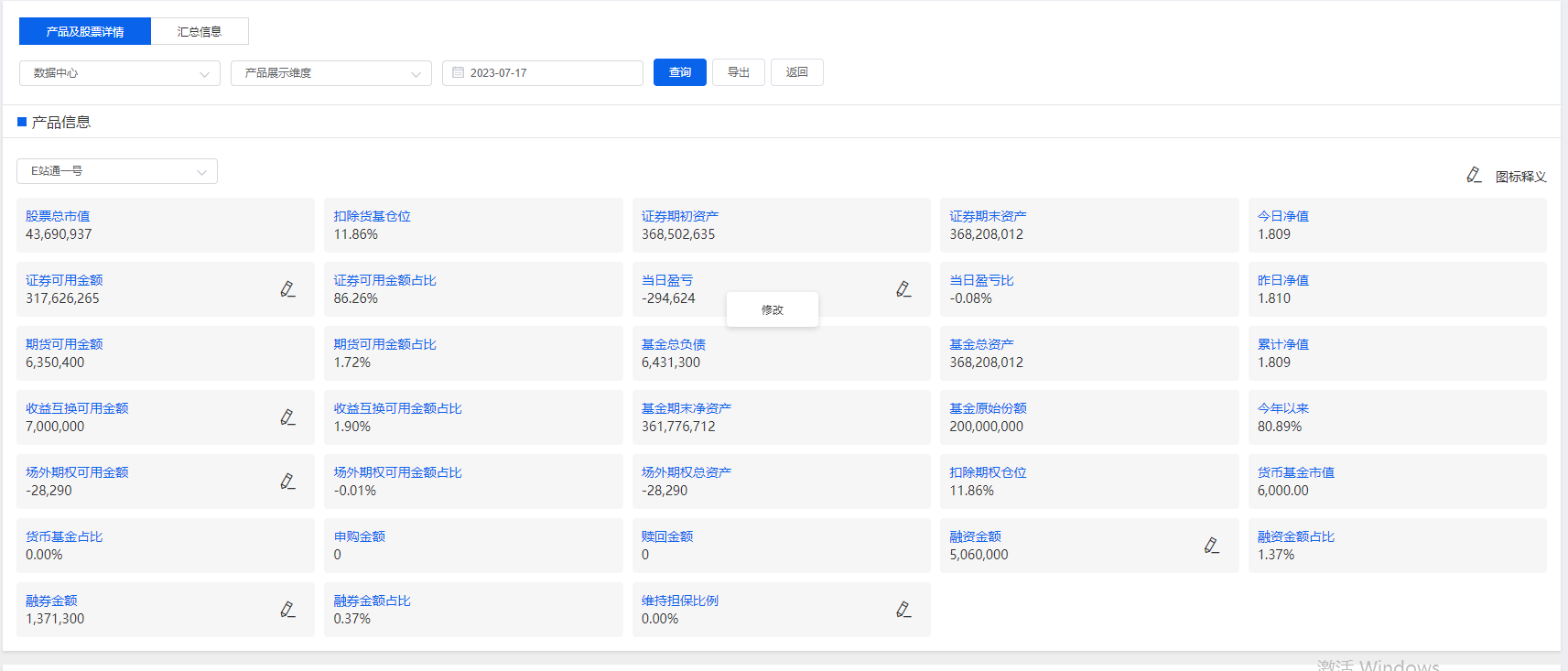This screenshot has width=1568, height=671.
Task: Click the 累计净值 label
Action: coord(1283,344)
